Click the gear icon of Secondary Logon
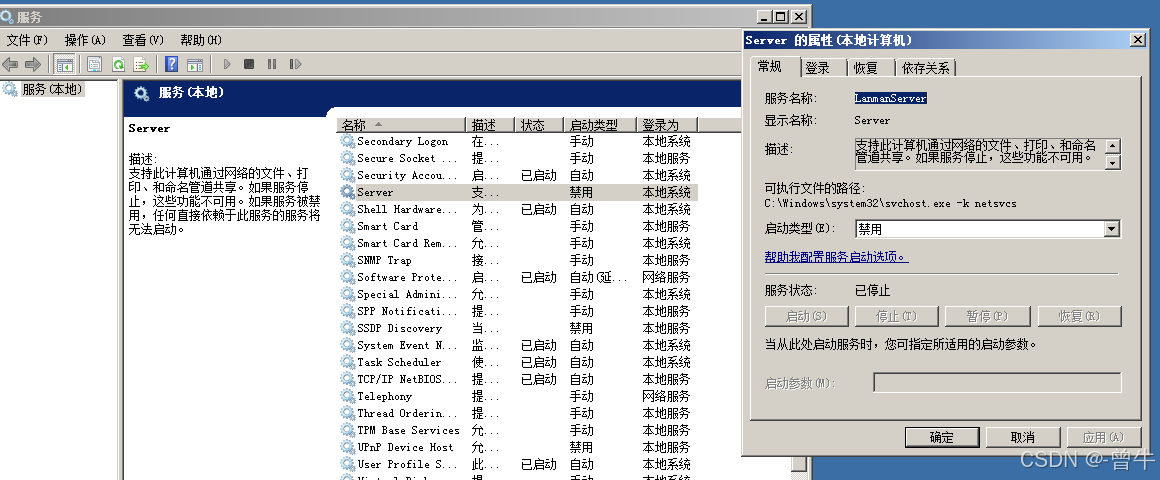Viewport: 1160px width, 480px height. click(348, 141)
